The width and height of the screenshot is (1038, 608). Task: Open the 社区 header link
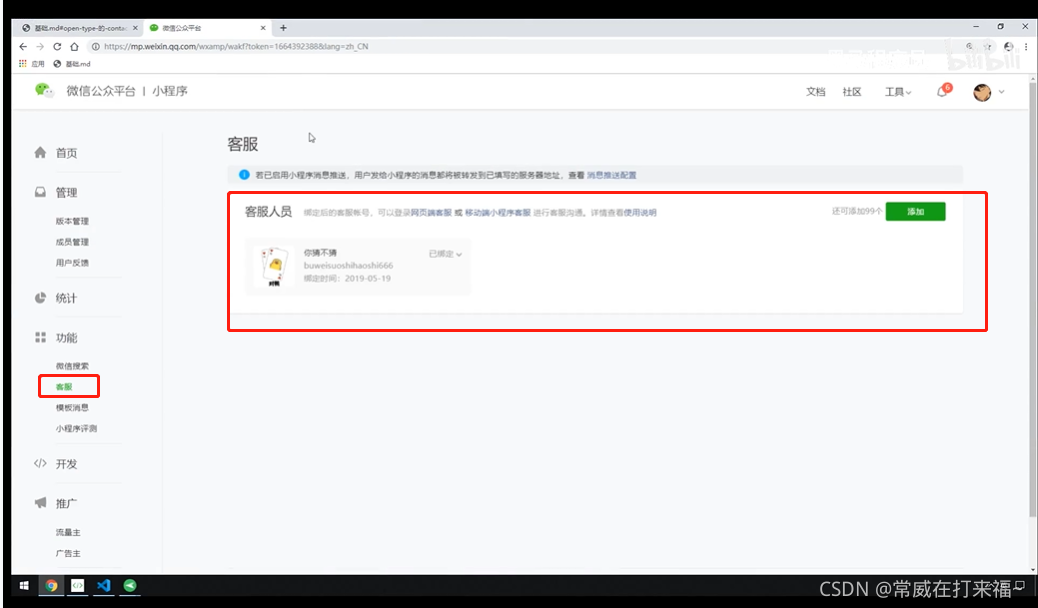pos(852,92)
